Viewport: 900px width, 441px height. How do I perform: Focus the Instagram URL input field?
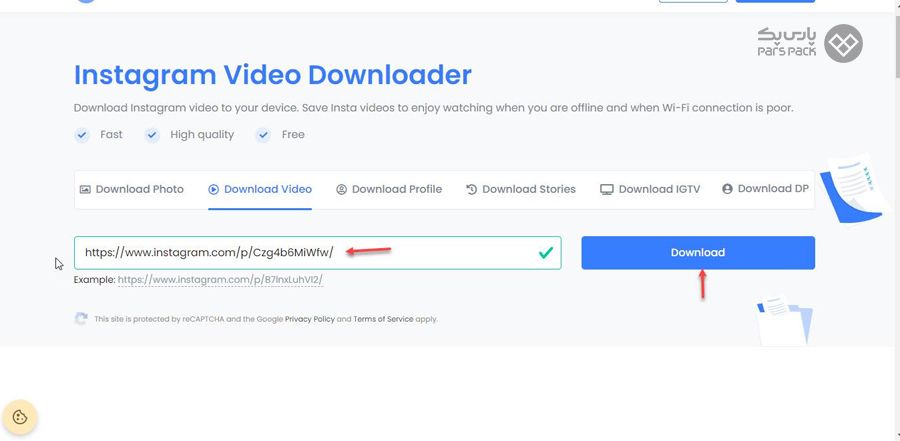(x=317, y=253)
